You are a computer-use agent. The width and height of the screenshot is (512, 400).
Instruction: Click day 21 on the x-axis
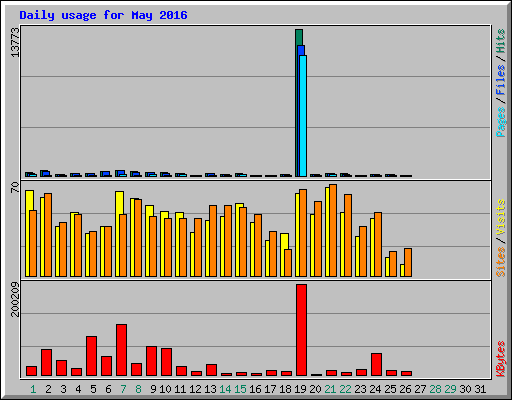click(330, 389)
